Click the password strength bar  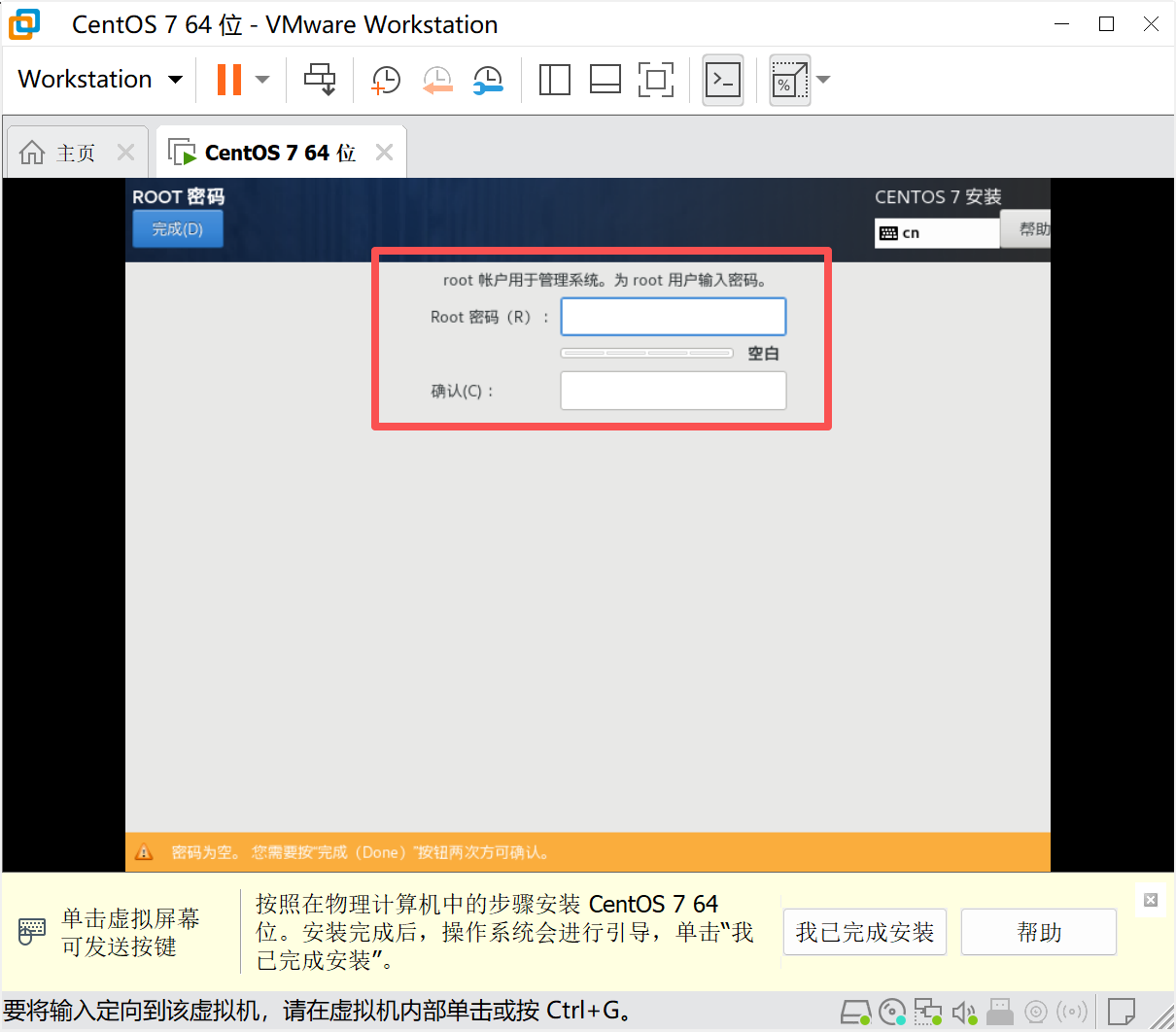coord(647,353)
